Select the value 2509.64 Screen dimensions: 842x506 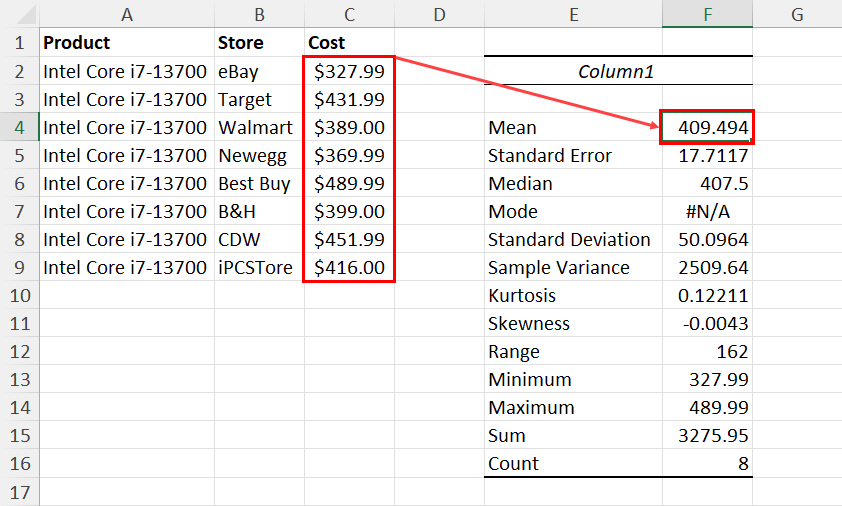(x=708, y=267)
